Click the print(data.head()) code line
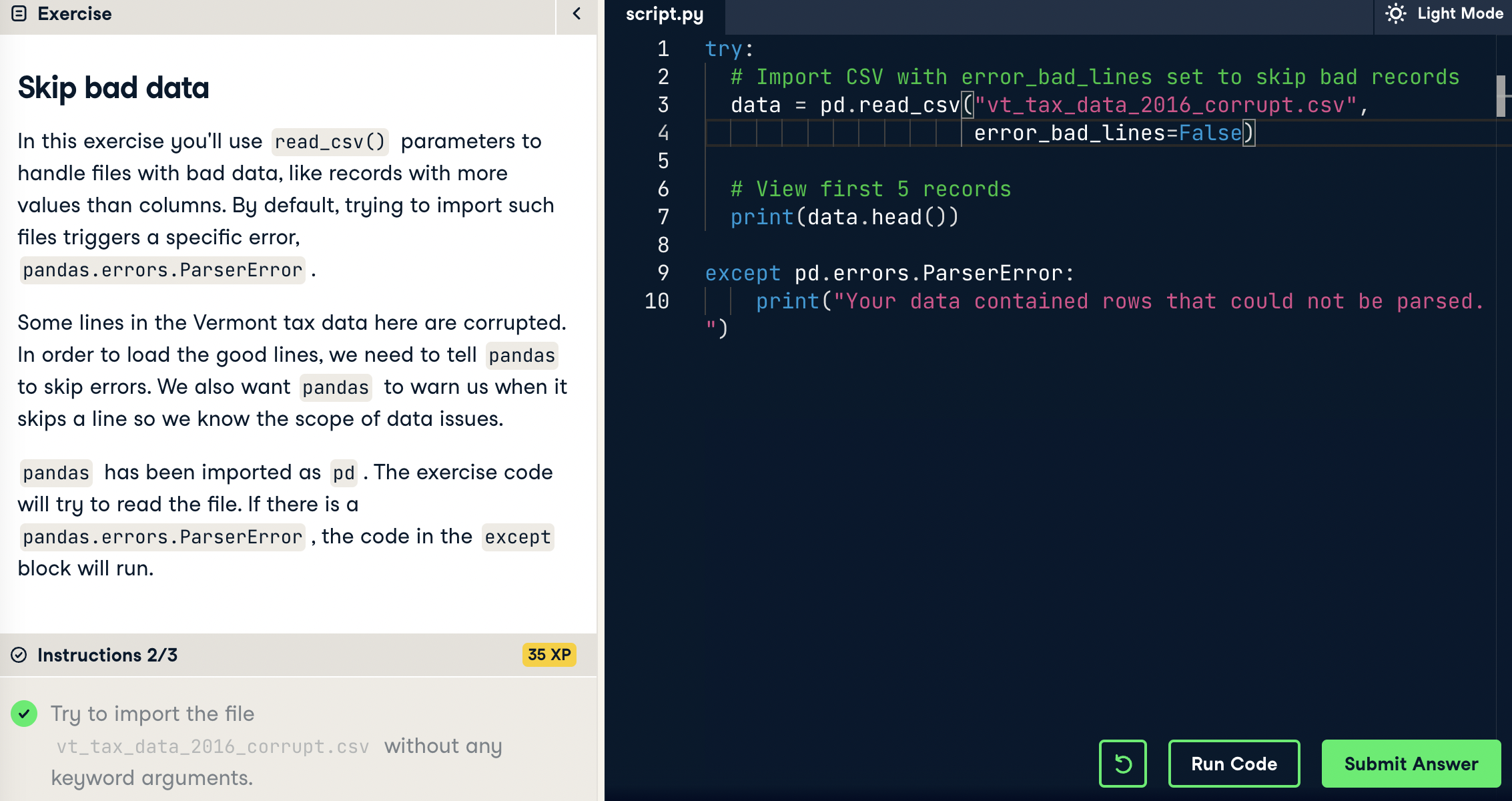The height and width of the screenshot is (801, 1512). [x=844, y=217]
